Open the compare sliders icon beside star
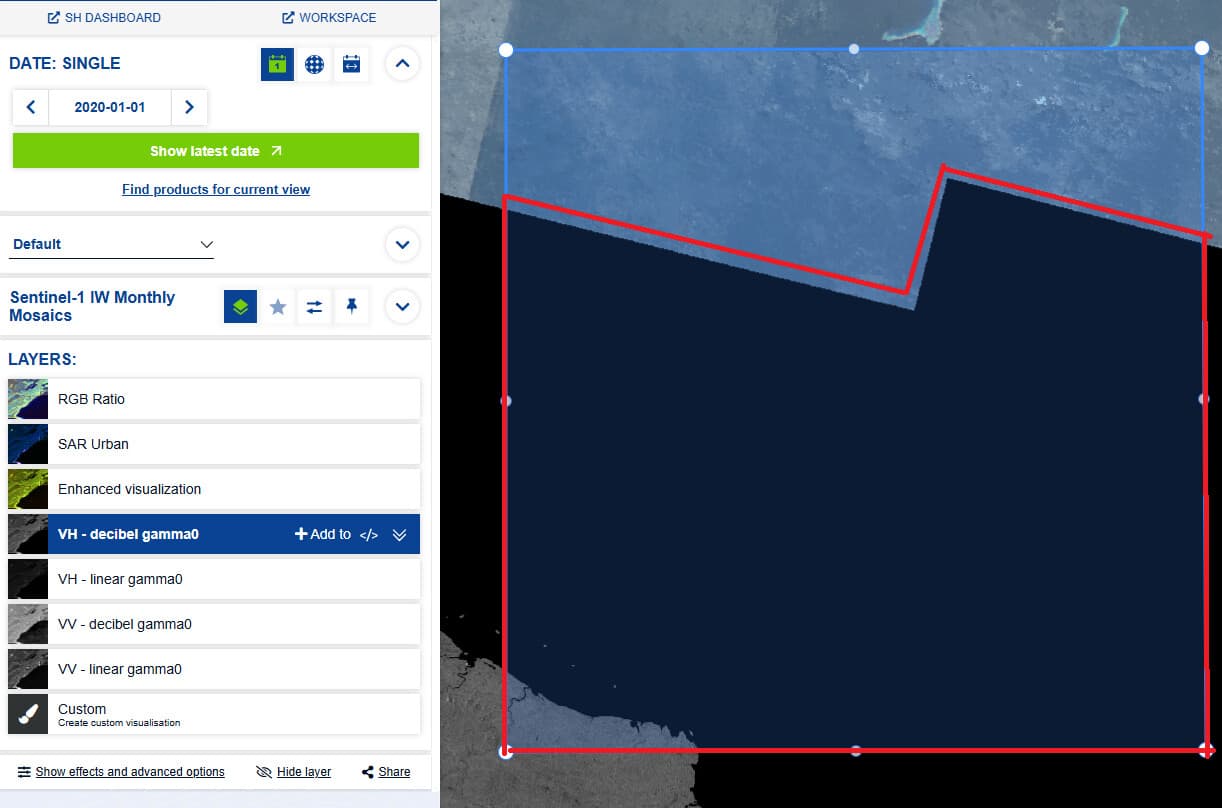The height and width of the screenshot is (808, 1222). tap(314, 307)
